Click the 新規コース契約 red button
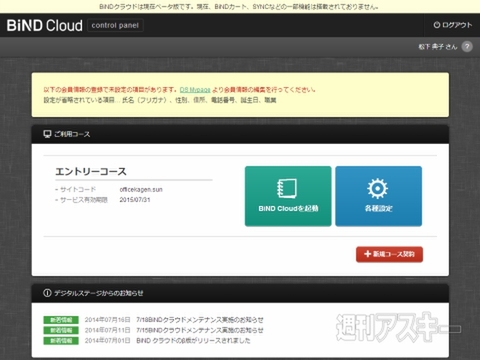480x360 pixels. [x=389, y=254]
